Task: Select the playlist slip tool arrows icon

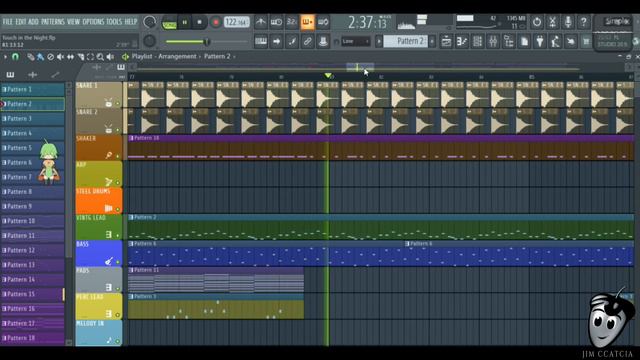Action: (70, 57)
